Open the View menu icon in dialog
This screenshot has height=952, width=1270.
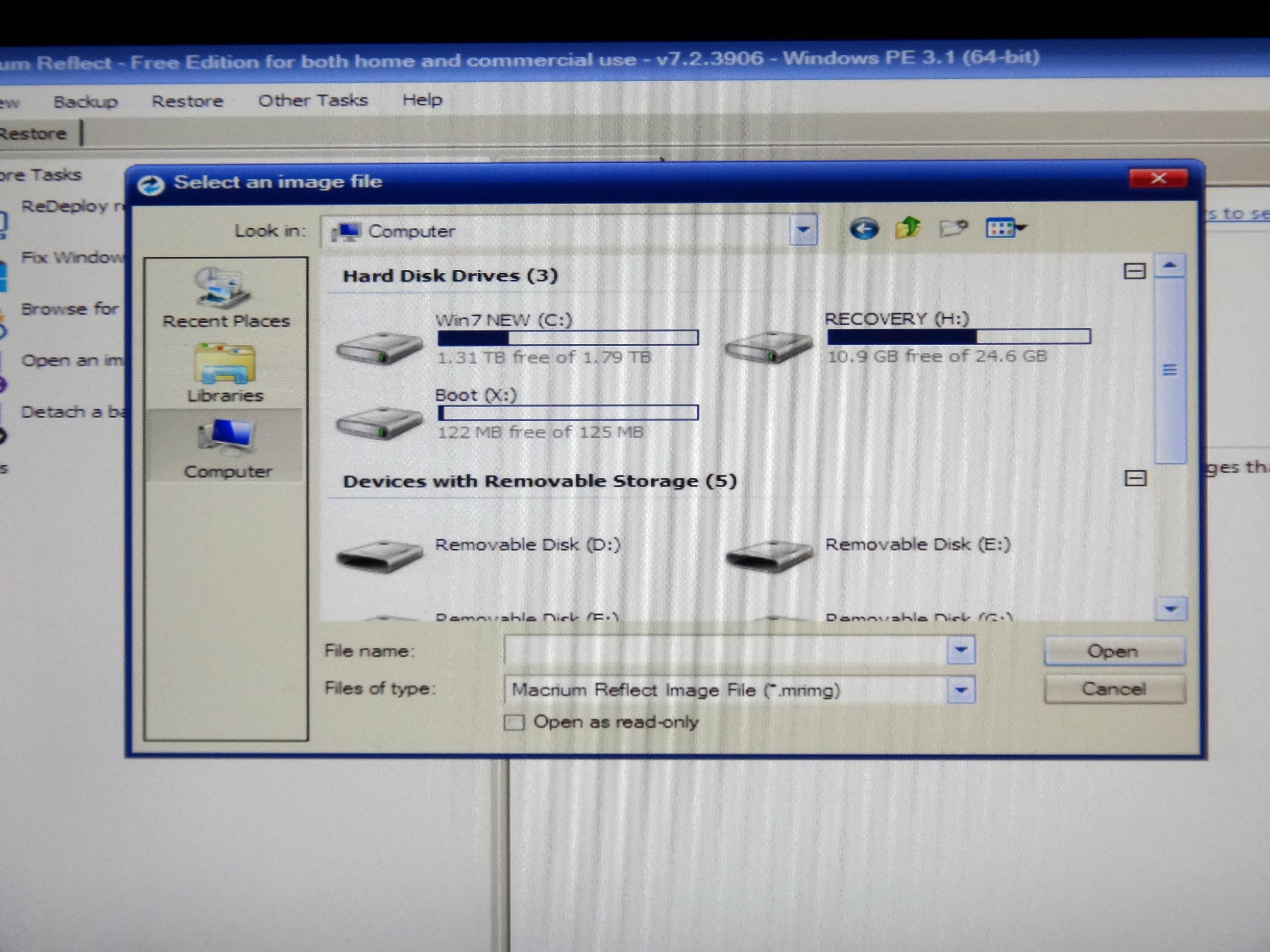click(1006, 228)
